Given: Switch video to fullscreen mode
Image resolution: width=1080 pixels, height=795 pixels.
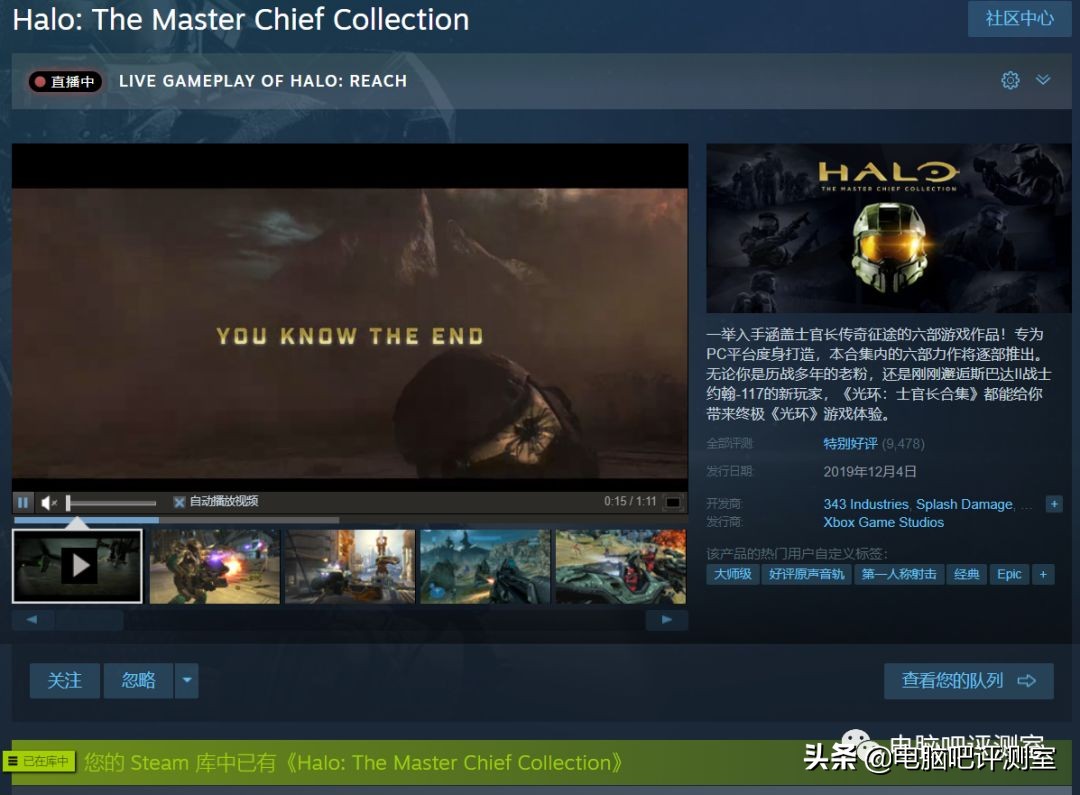Looking at the screenshot, I should click(673, 502).
